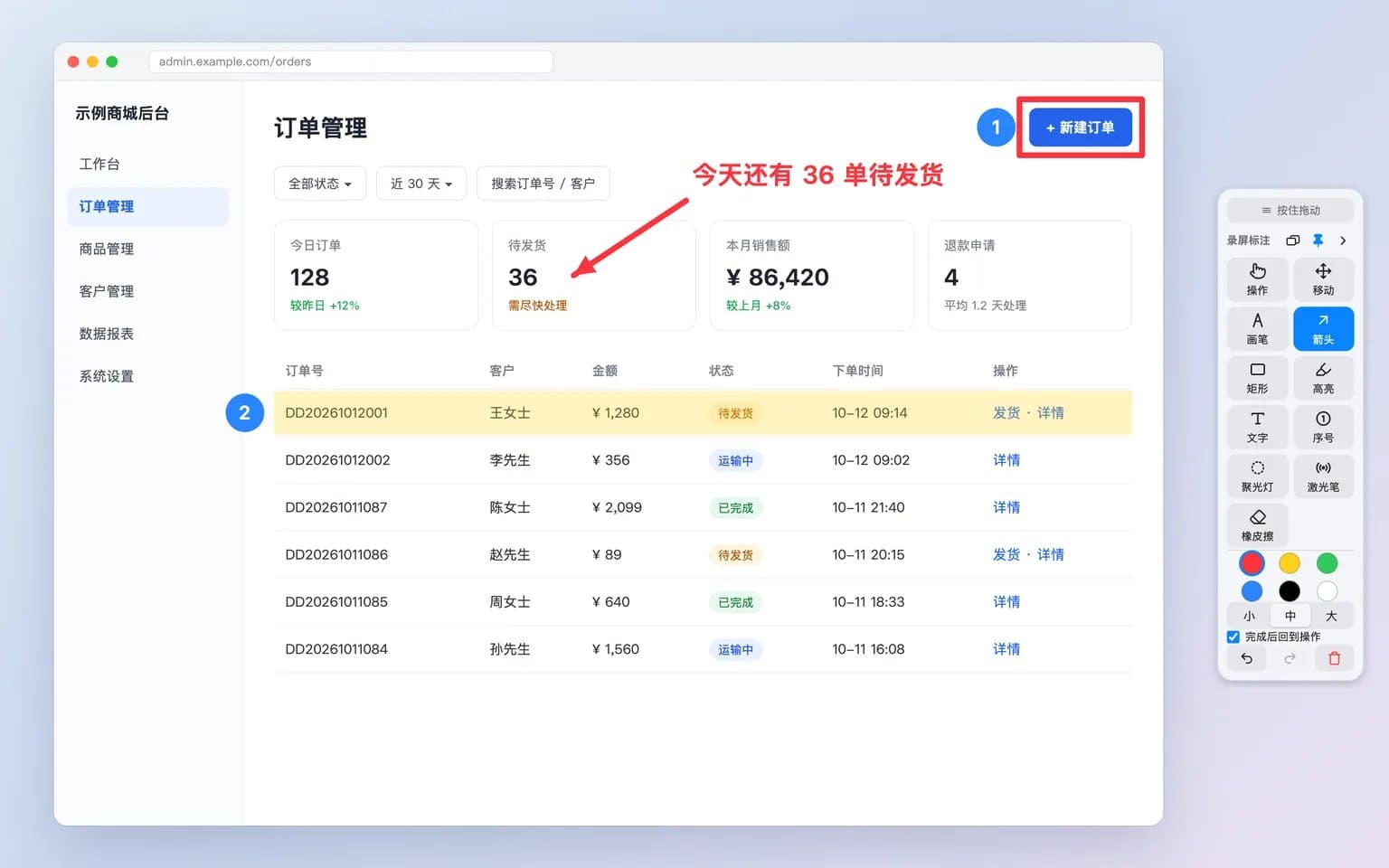Select the 序号 numbering tool

tap(1323, 427)
